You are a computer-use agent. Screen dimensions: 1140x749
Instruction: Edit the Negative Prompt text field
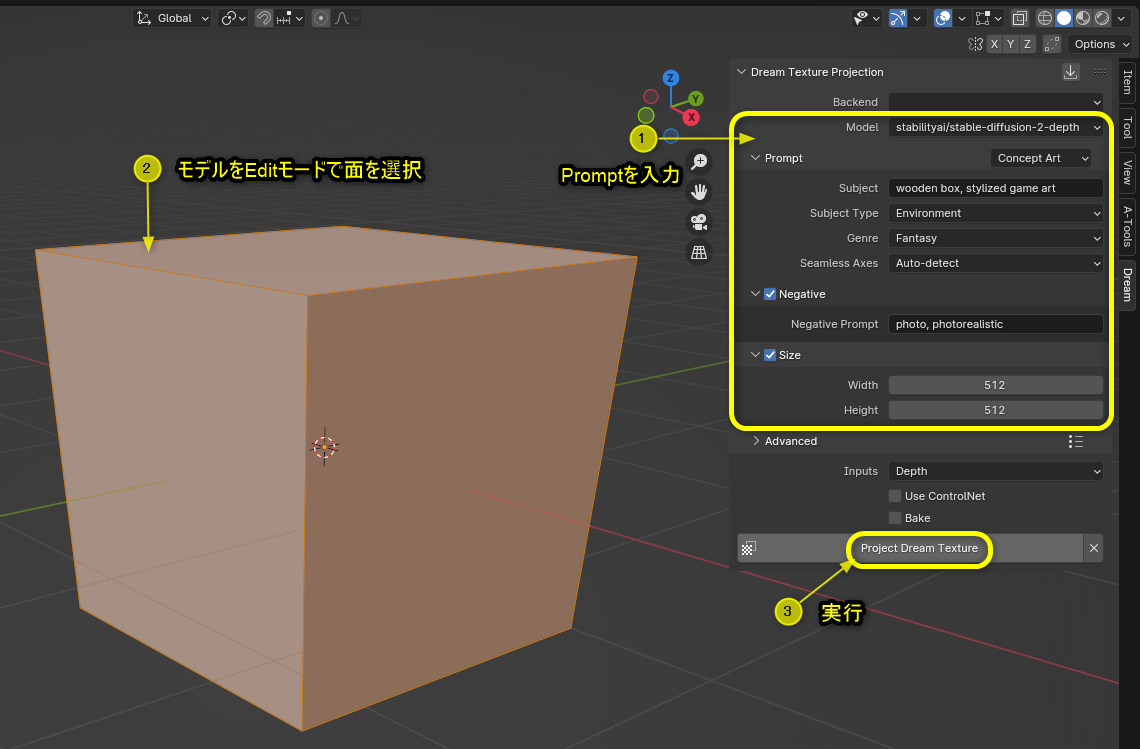click(x=995, y=323)
